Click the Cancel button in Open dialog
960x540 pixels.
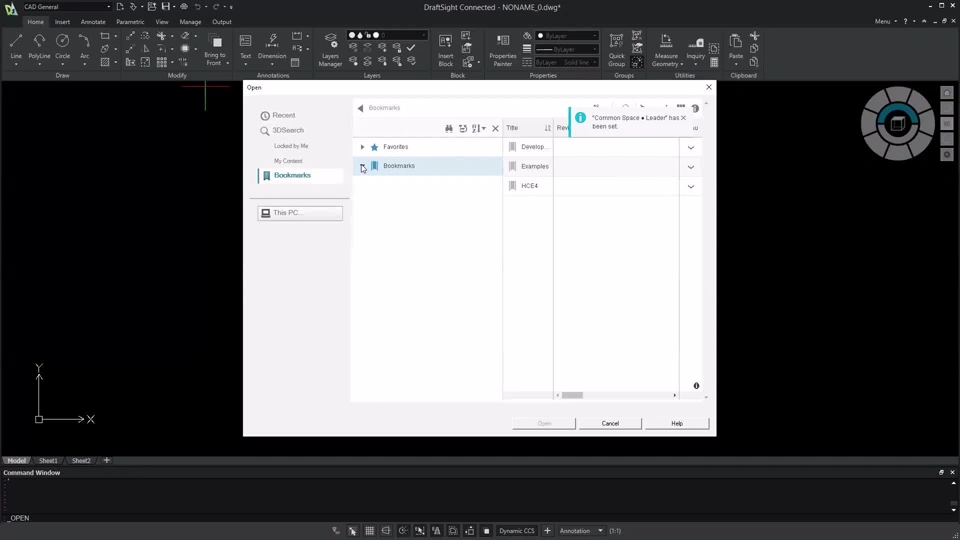point(610,424)
